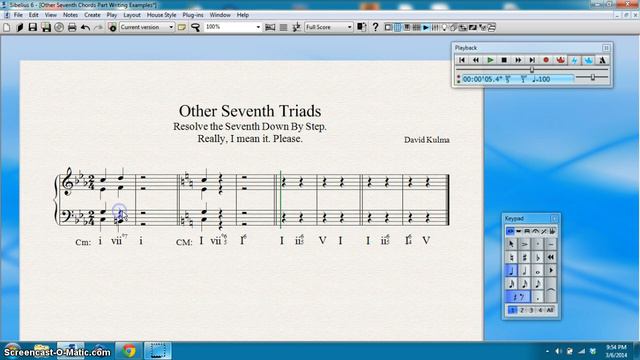
Task: Toggle the blue lightning Live Tempo button
Action: point(574,60)
